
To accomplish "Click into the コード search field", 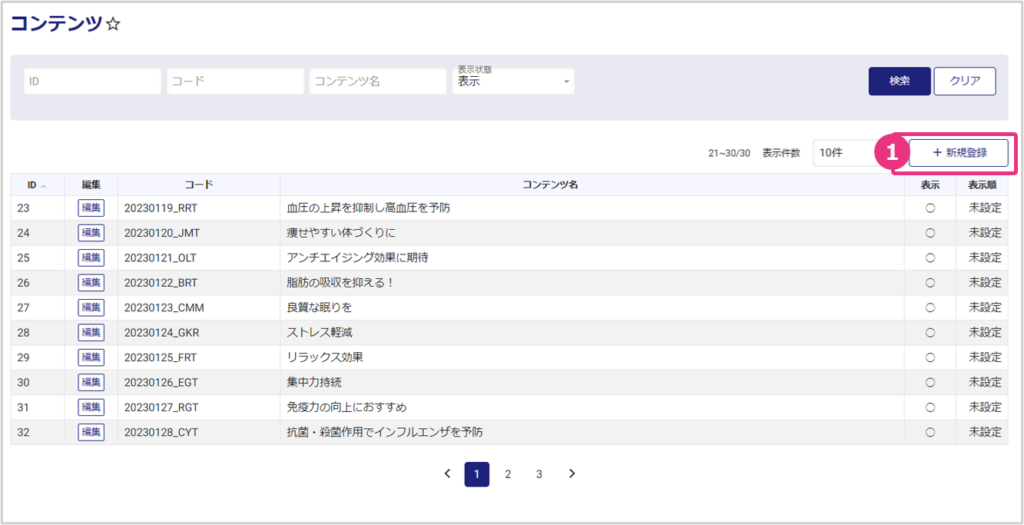I will [235, 81].
